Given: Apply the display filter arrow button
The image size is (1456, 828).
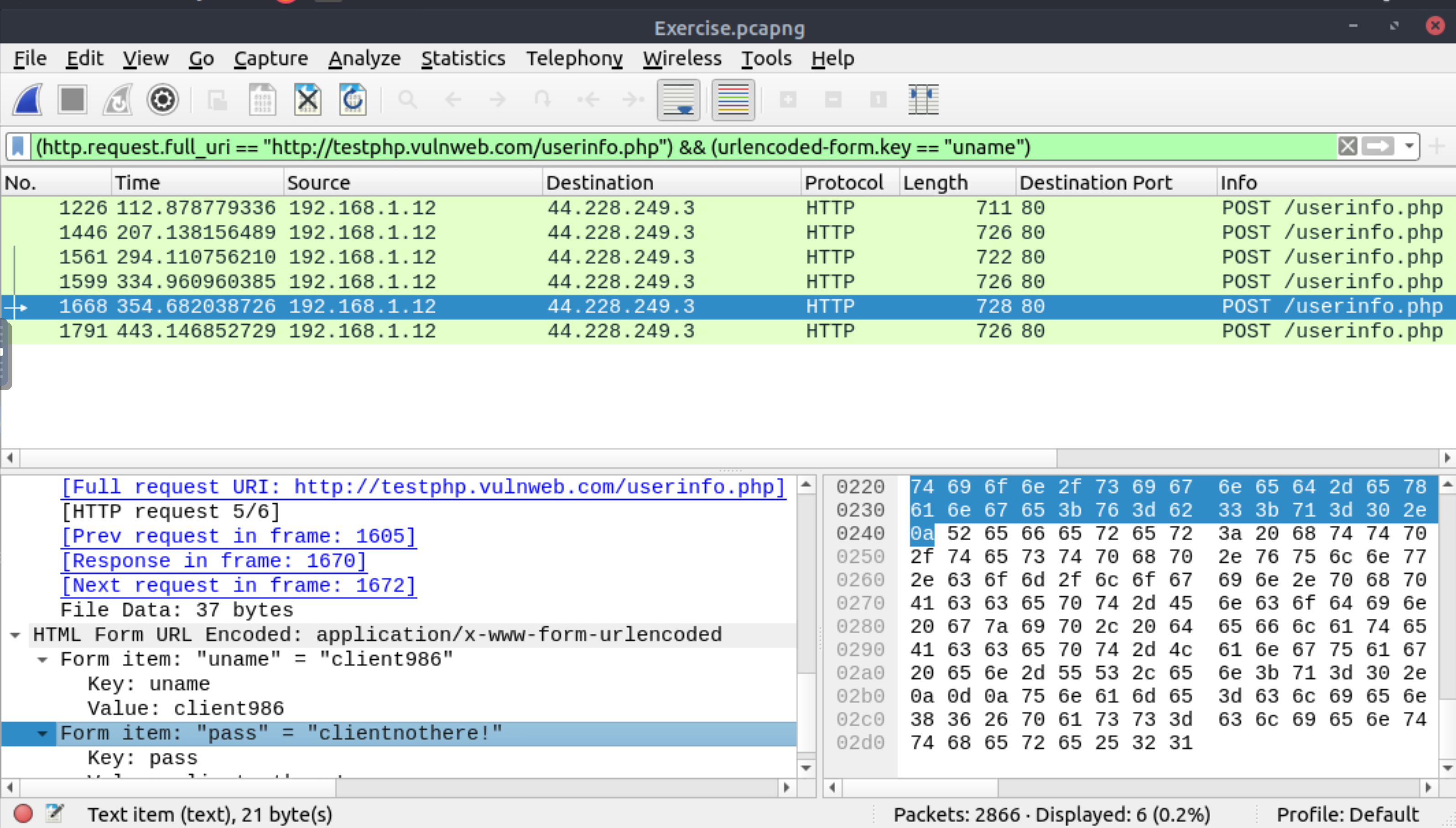Looking at the screenshot, I should pos(1378,147).
